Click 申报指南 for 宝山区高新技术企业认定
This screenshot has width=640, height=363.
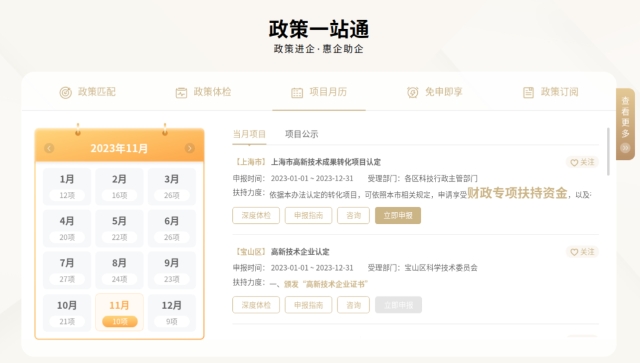308,305
